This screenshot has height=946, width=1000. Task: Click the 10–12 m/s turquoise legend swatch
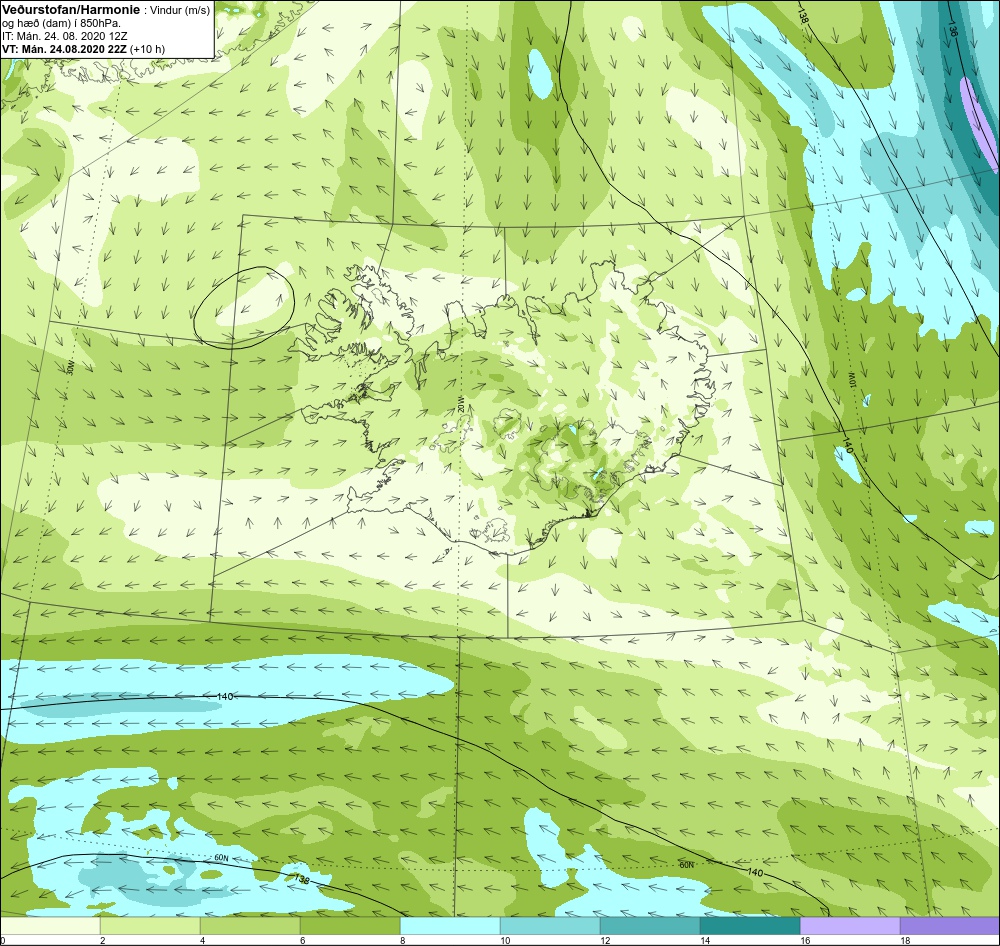pyautogui.click(x=550, y=926)
